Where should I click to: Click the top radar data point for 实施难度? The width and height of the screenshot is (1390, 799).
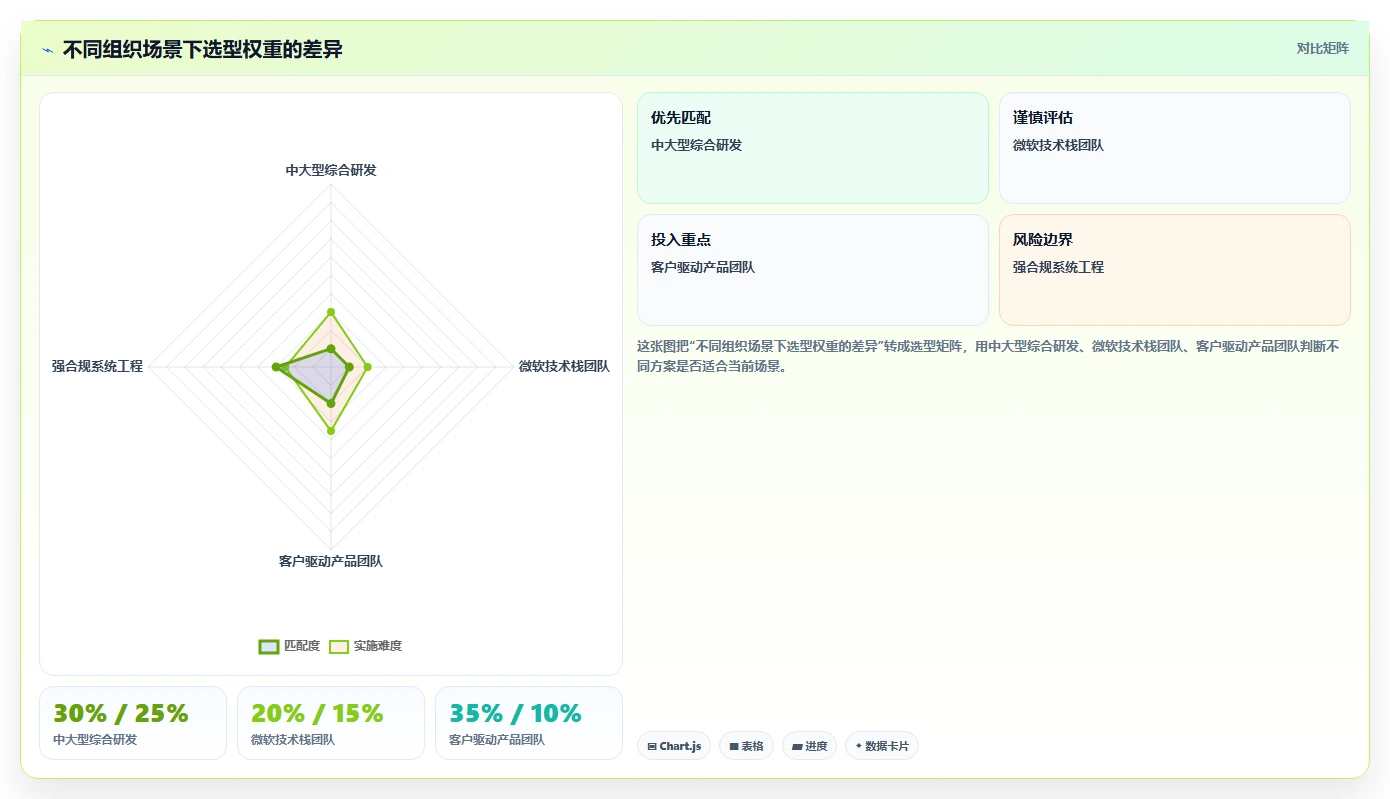[x=331, y=312]
